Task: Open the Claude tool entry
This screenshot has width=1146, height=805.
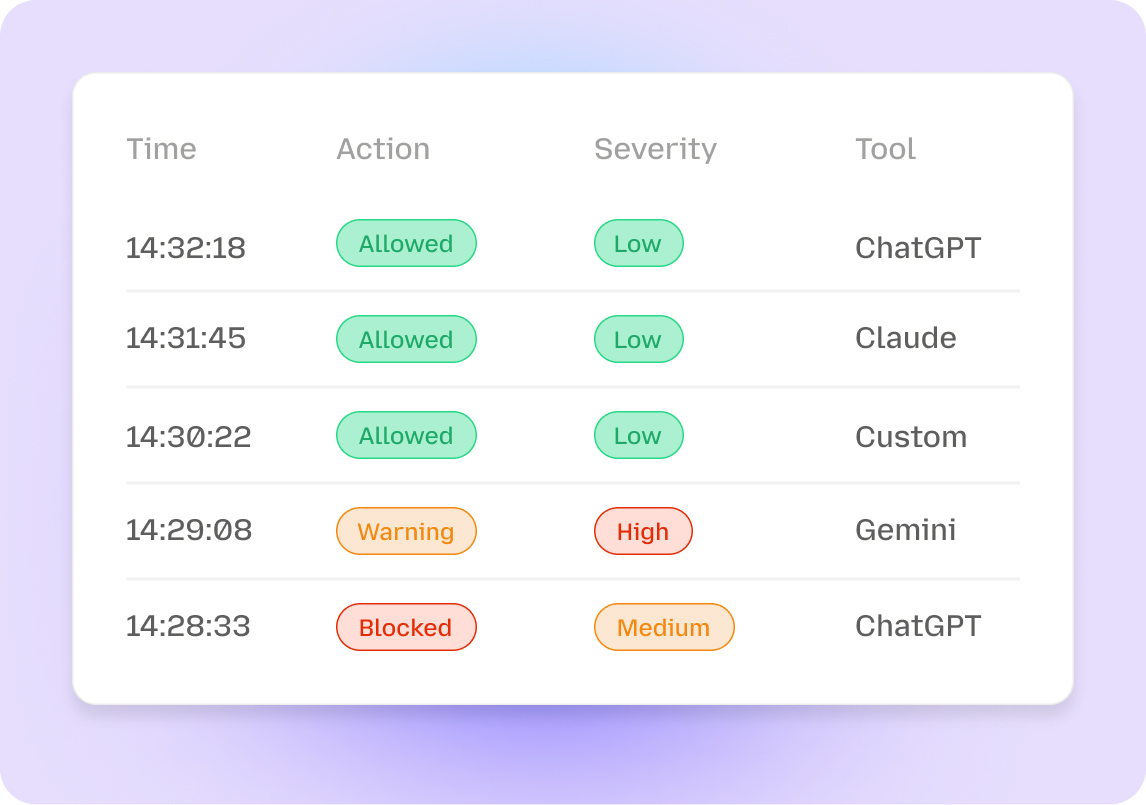Action: tap(905, 338)
